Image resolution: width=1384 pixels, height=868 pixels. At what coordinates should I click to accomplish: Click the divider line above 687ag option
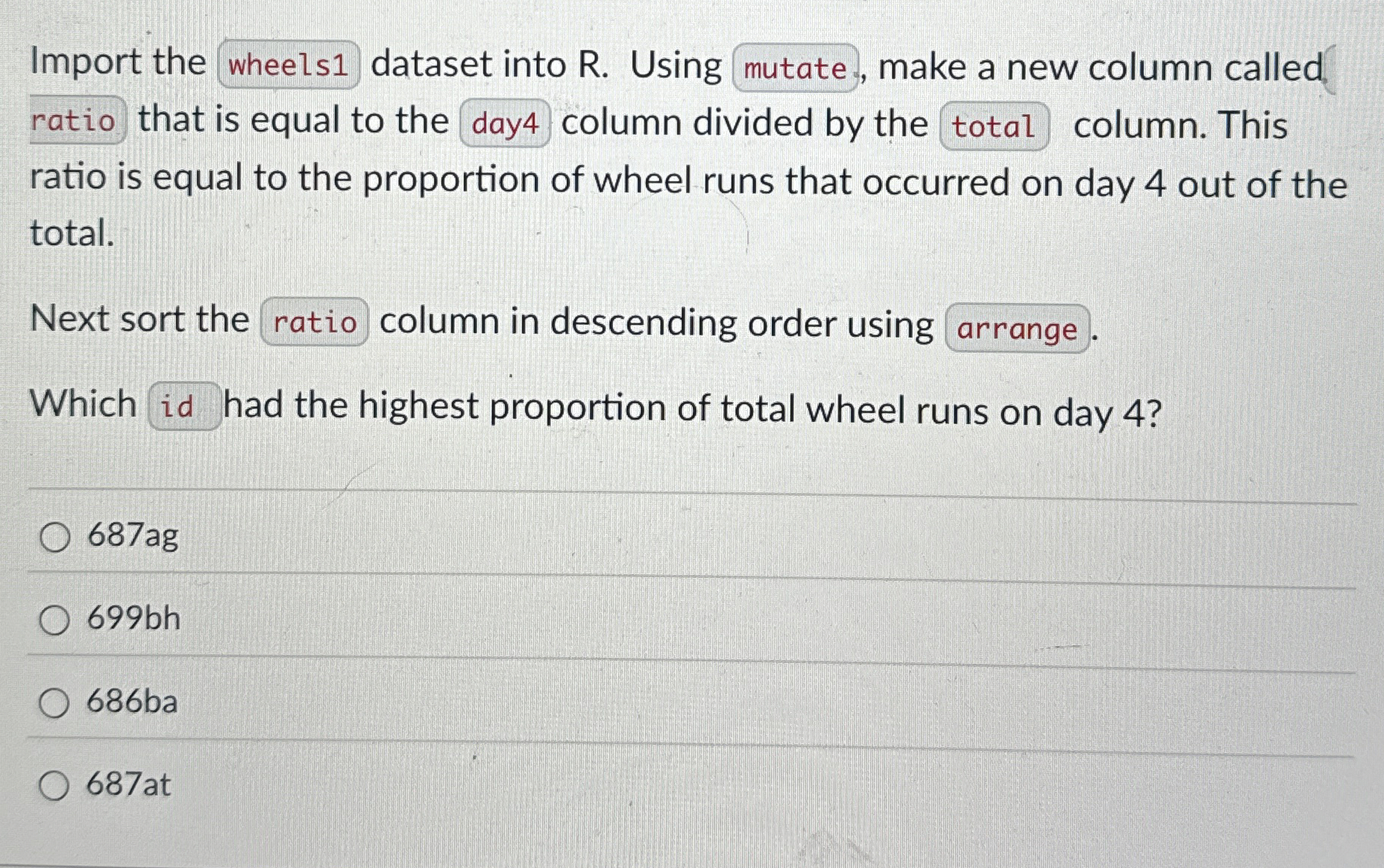point(692,488)
